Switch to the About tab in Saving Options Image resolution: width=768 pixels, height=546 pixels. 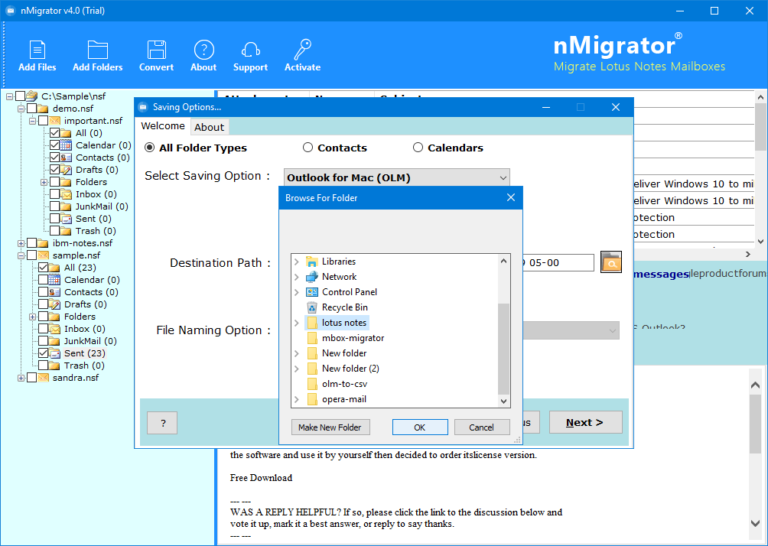[209, 127]
